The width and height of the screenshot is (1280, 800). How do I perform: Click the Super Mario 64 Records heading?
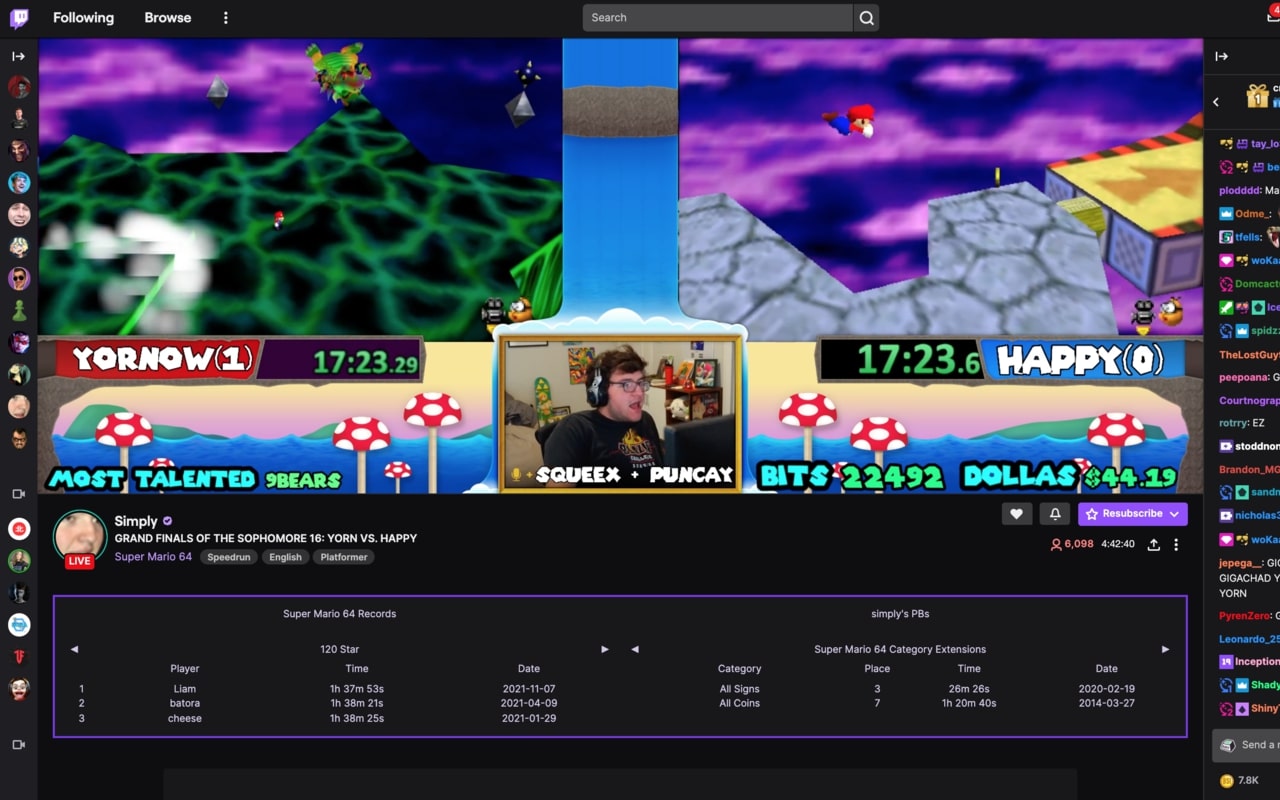(x=340, y=614)
